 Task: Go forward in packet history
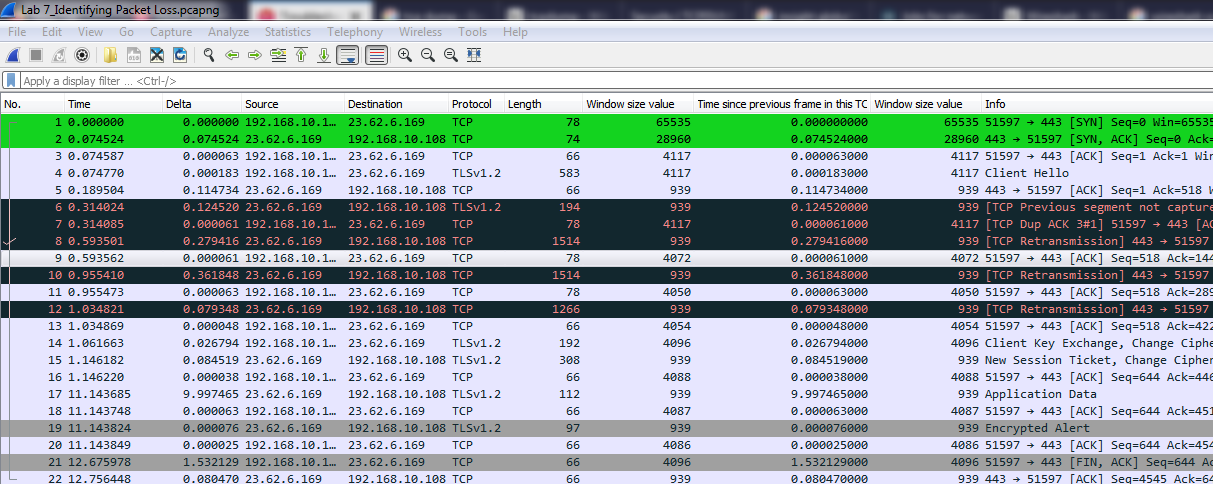(255, 55)
